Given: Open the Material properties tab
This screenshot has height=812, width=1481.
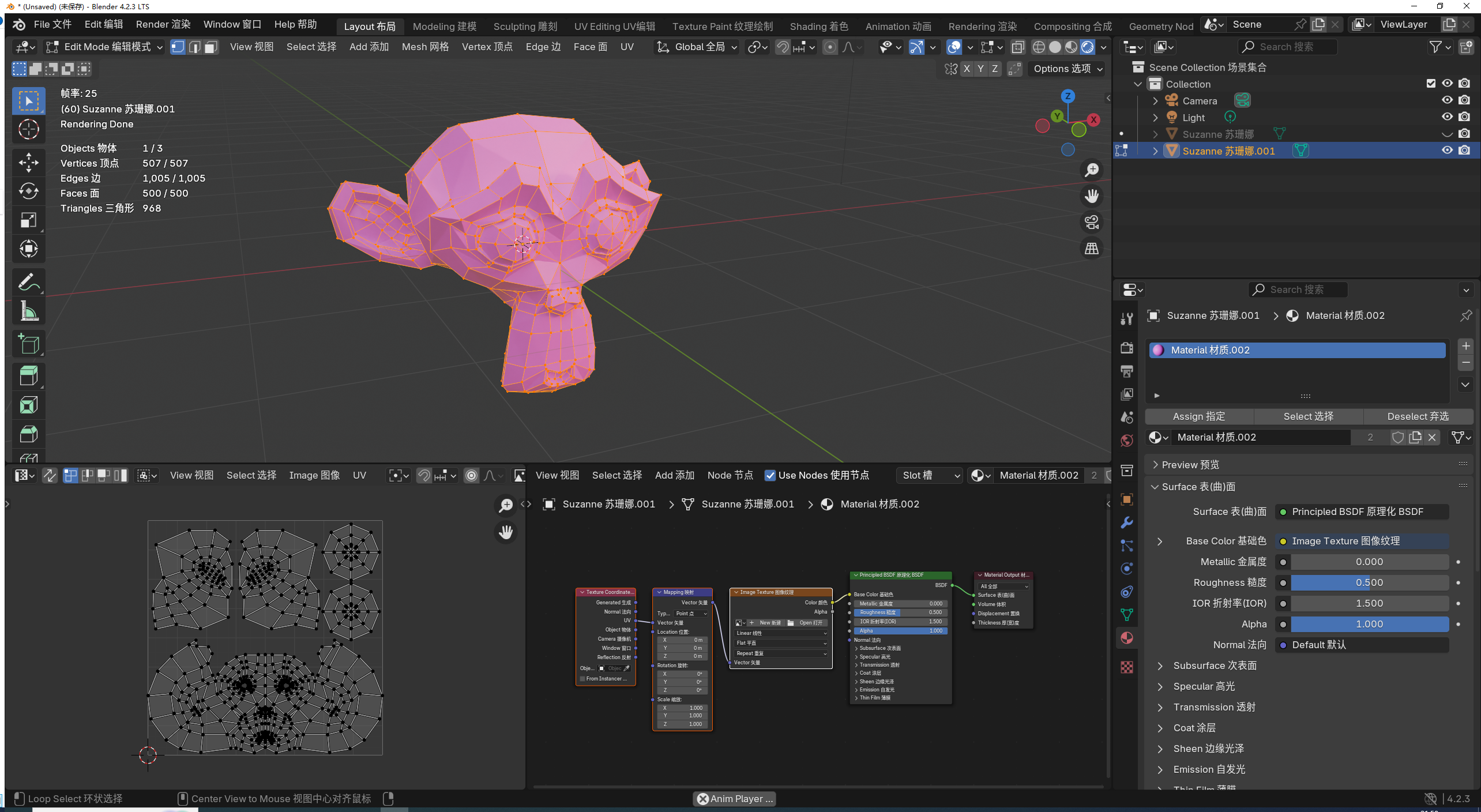Looking at the screenshot, I should [1127, 638].
